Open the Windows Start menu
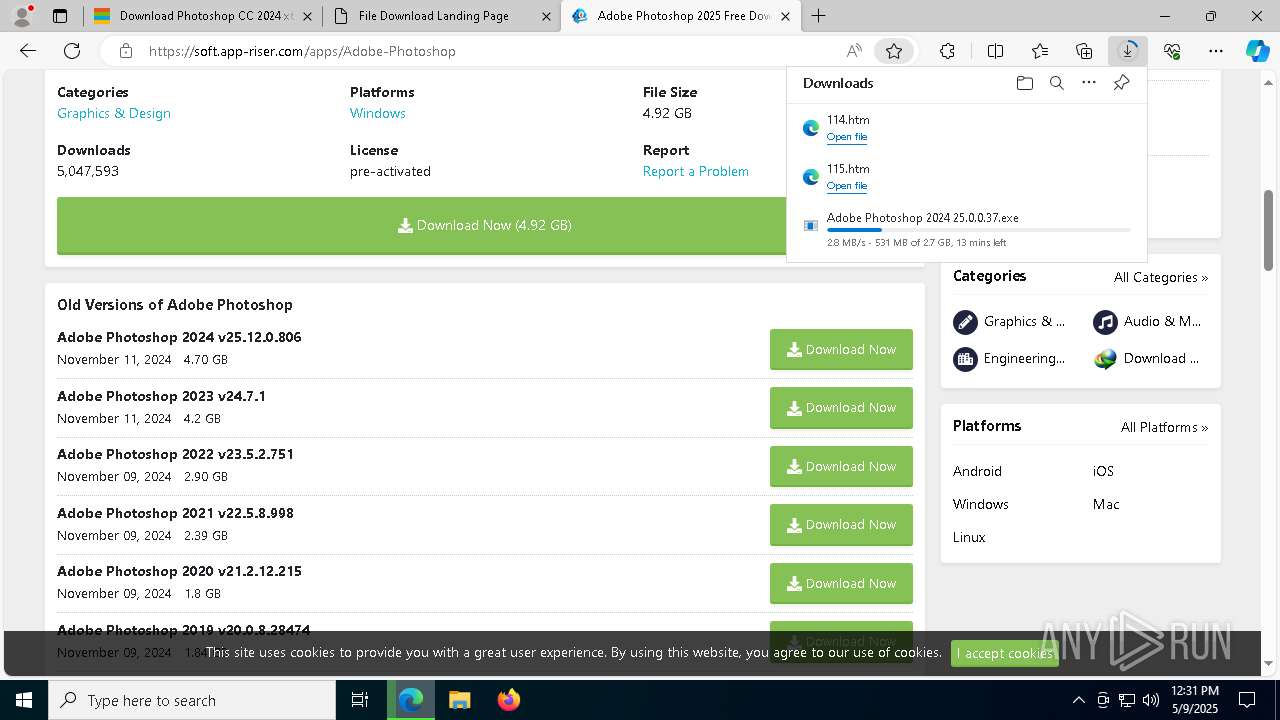The image size is (1280, 720). [x=24, y=700]
